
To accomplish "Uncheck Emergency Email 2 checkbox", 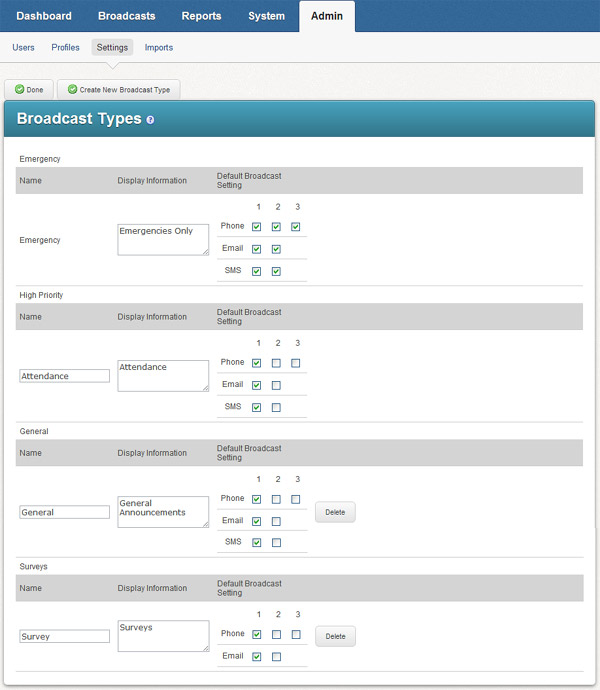I will click(x=276, y=249).
